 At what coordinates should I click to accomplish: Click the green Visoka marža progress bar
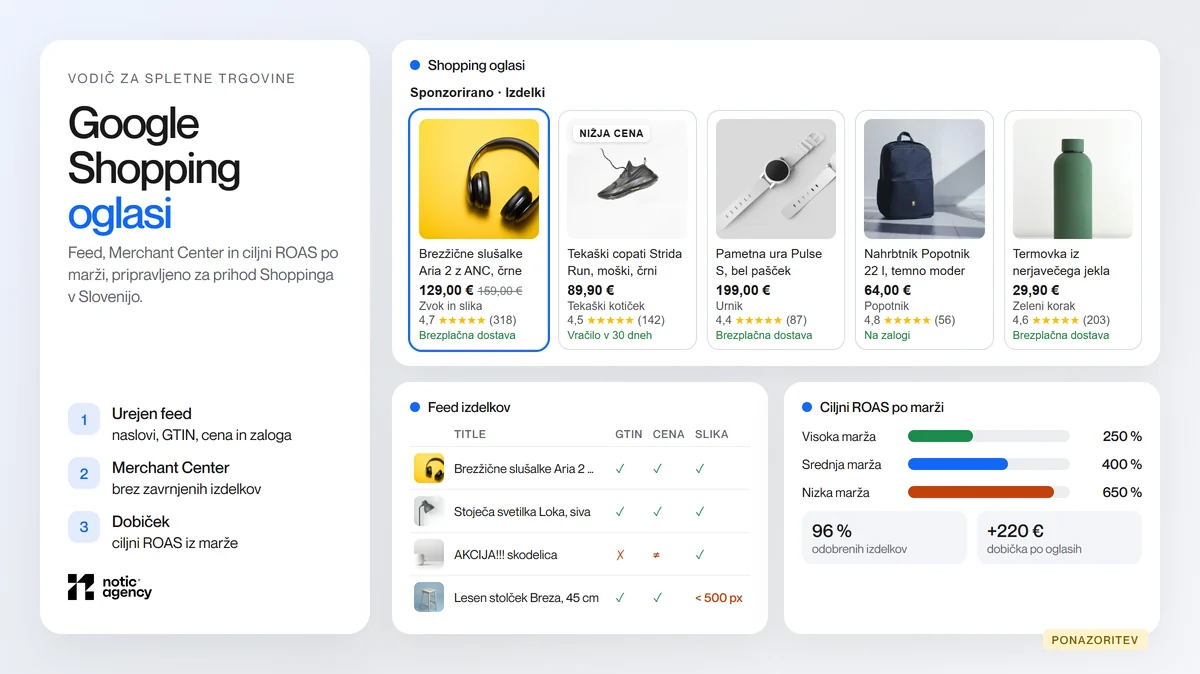(940, 436)
